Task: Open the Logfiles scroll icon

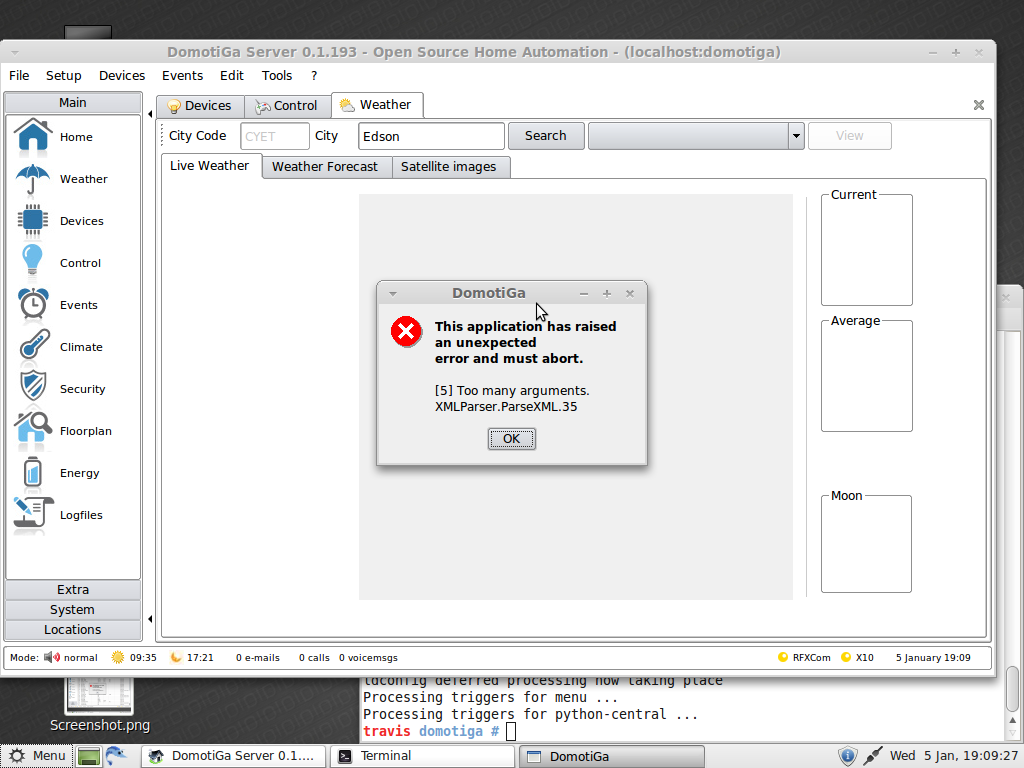Action: 33,515
